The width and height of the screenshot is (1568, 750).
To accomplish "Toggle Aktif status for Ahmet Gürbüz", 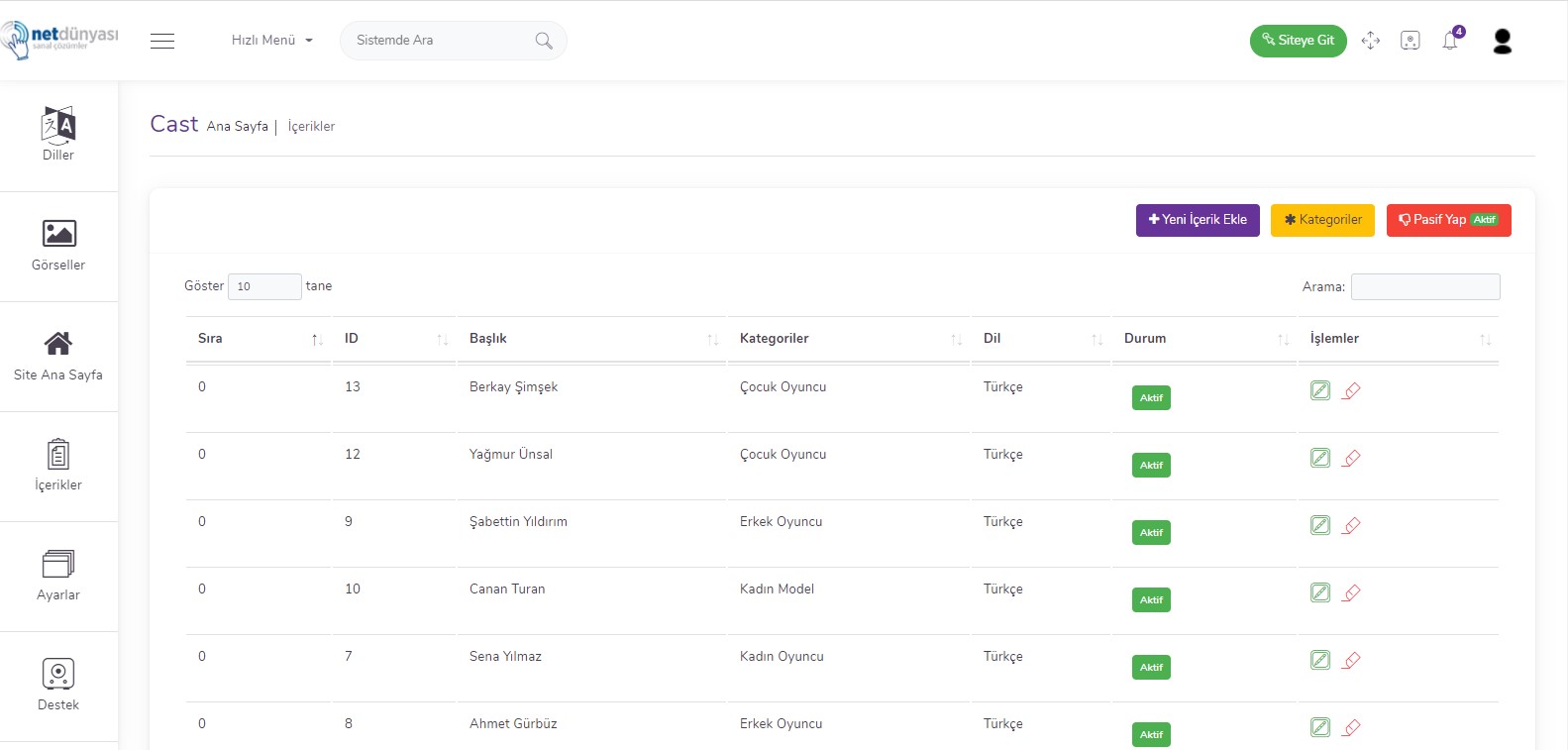I will (x=1151, y=734).
